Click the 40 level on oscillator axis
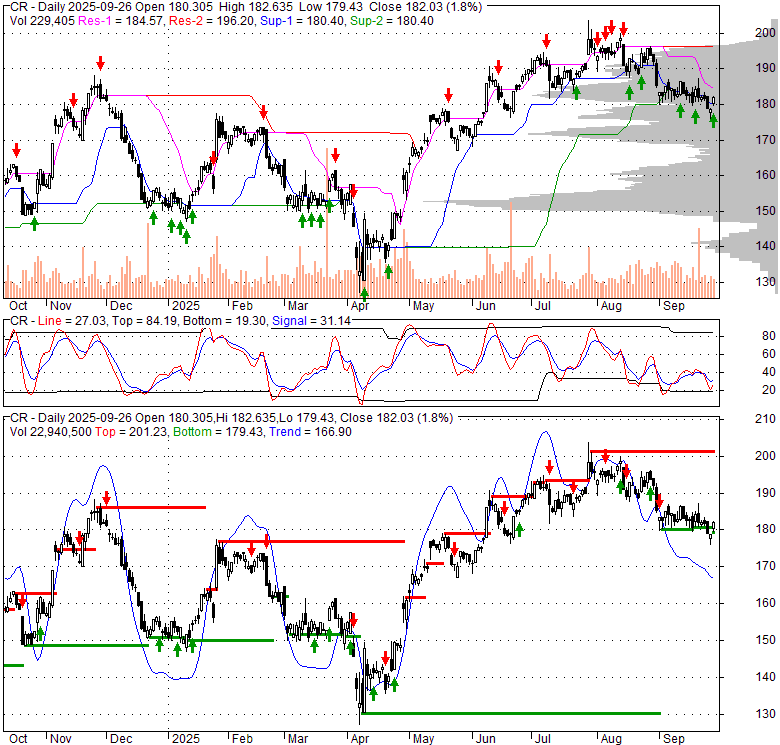The image size is (780, 745). click(x=769, y=372)
